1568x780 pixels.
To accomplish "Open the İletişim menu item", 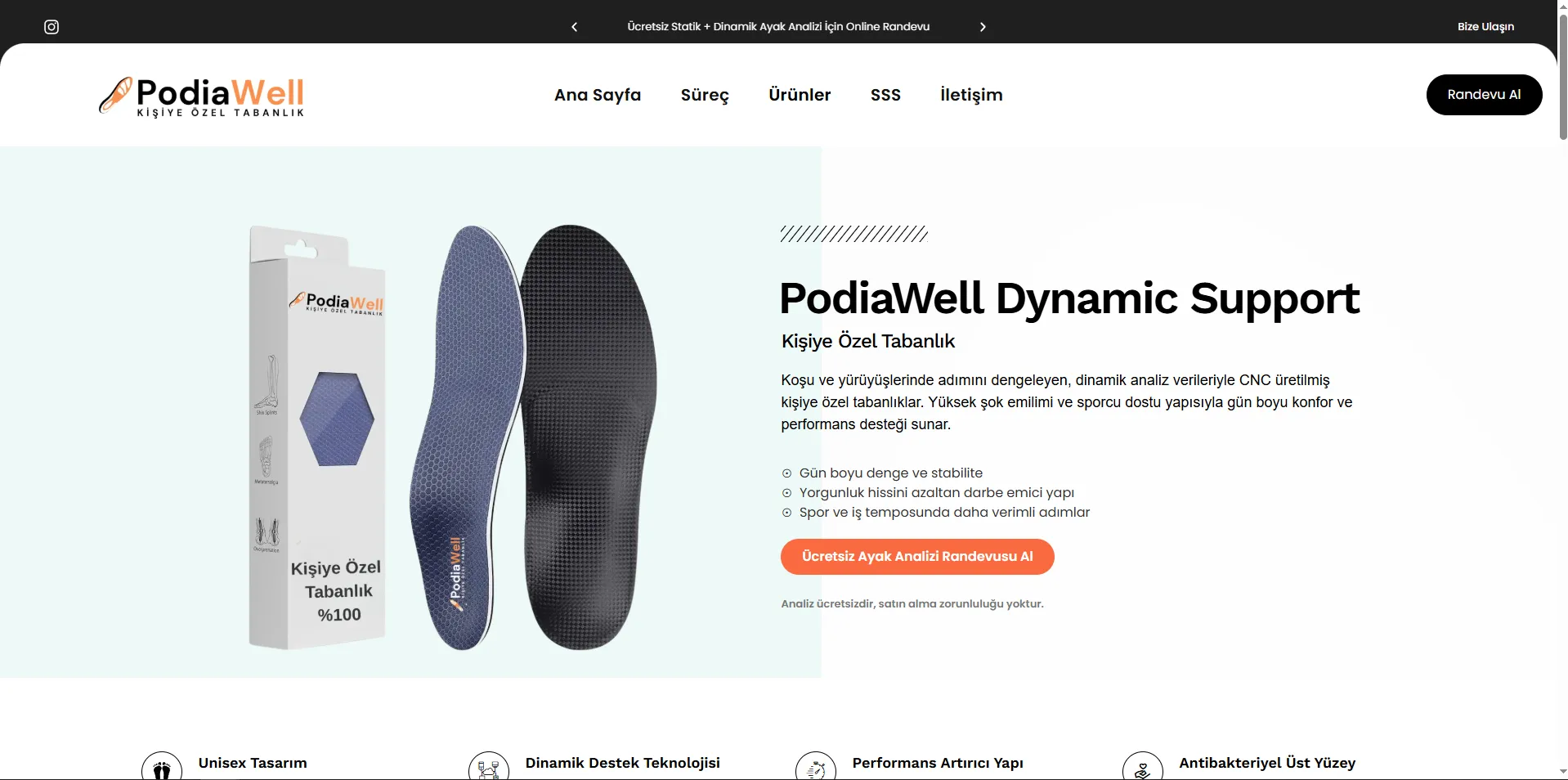I will 971,95.
